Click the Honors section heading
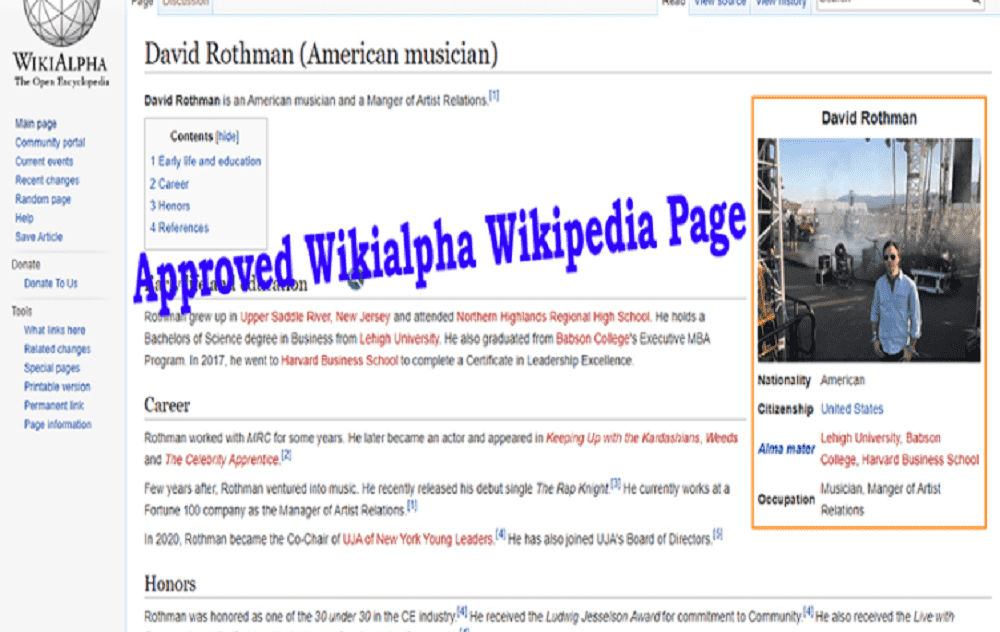1000x632 pixels. (170, 584)
